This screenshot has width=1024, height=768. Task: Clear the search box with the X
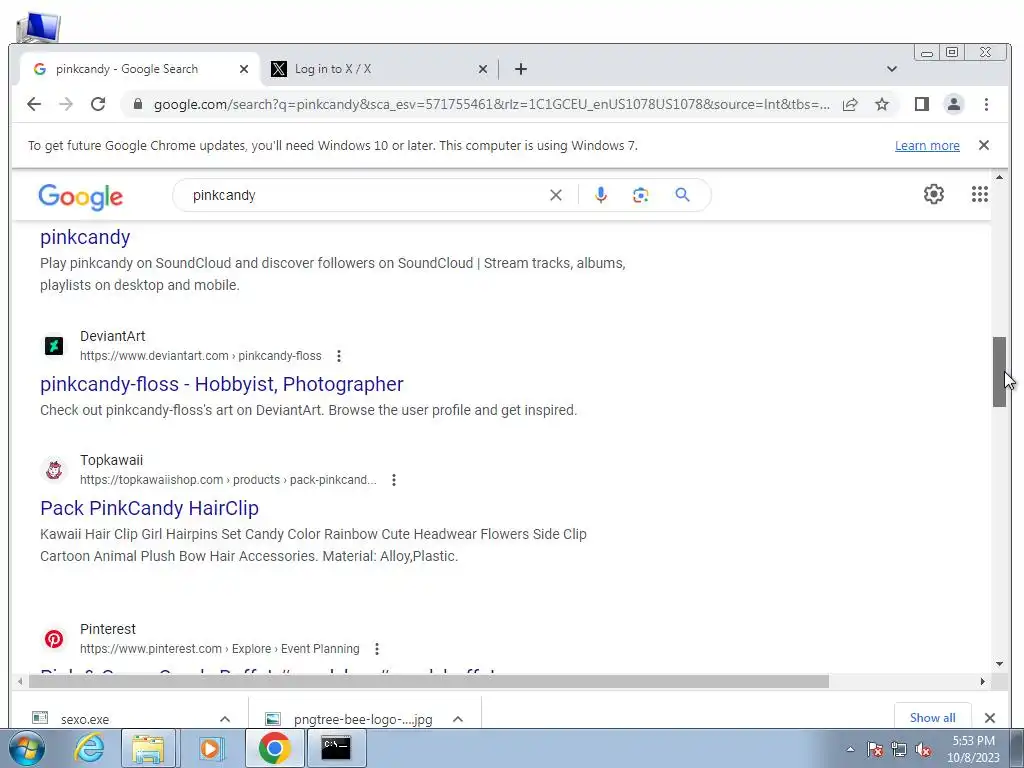pos(556,195)
